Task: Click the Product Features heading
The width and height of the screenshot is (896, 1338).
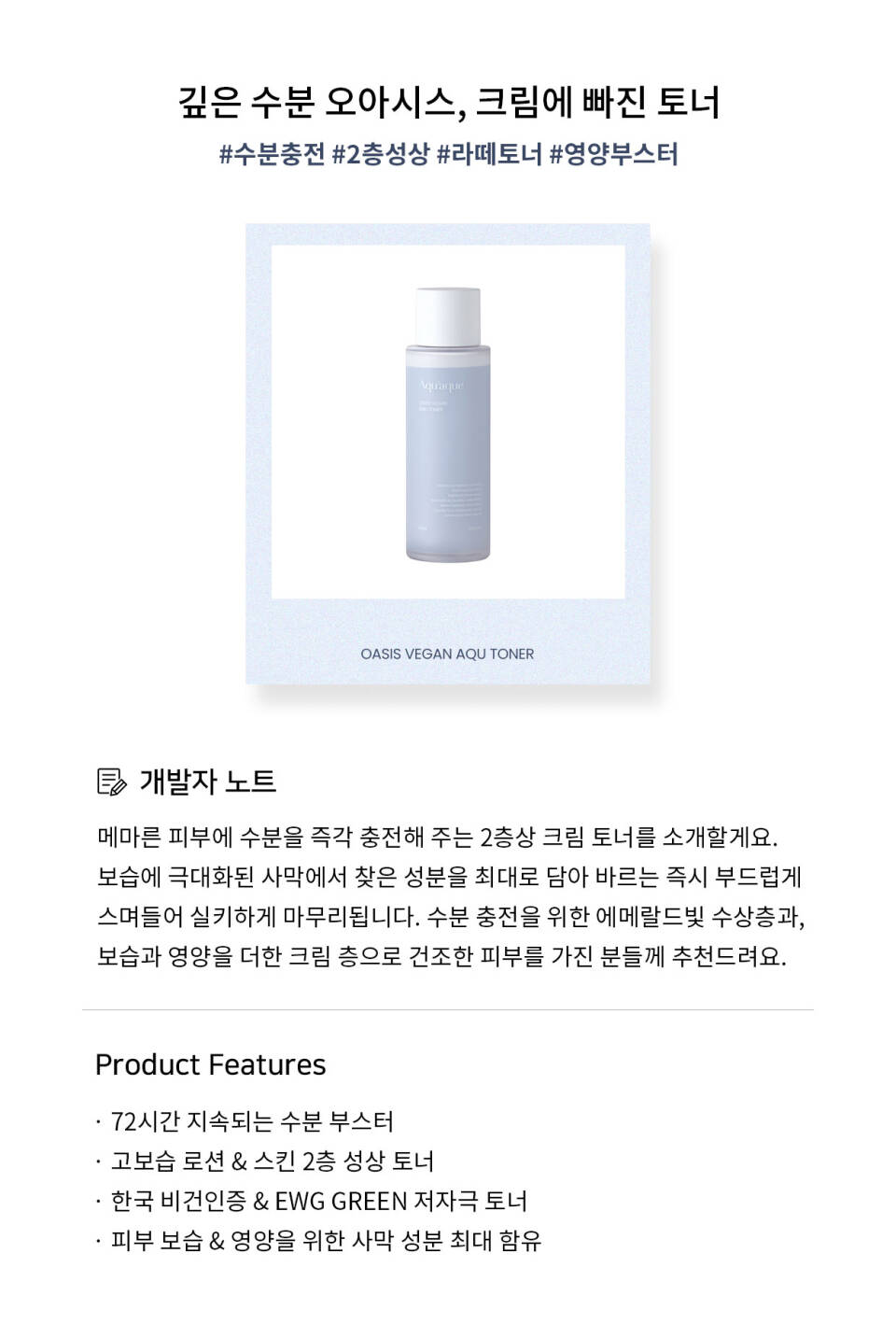Action: tap(210, 1064)
